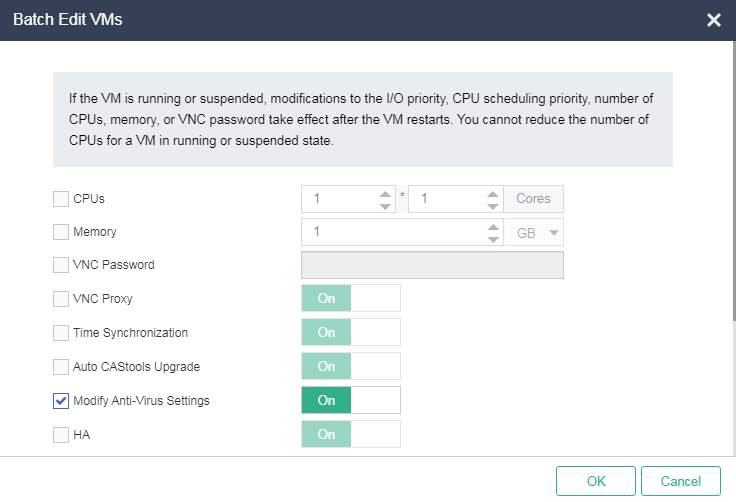Enable the HA checkbox
The height and width of the screenshot is (502, 736).
click(x=61, y=434)
